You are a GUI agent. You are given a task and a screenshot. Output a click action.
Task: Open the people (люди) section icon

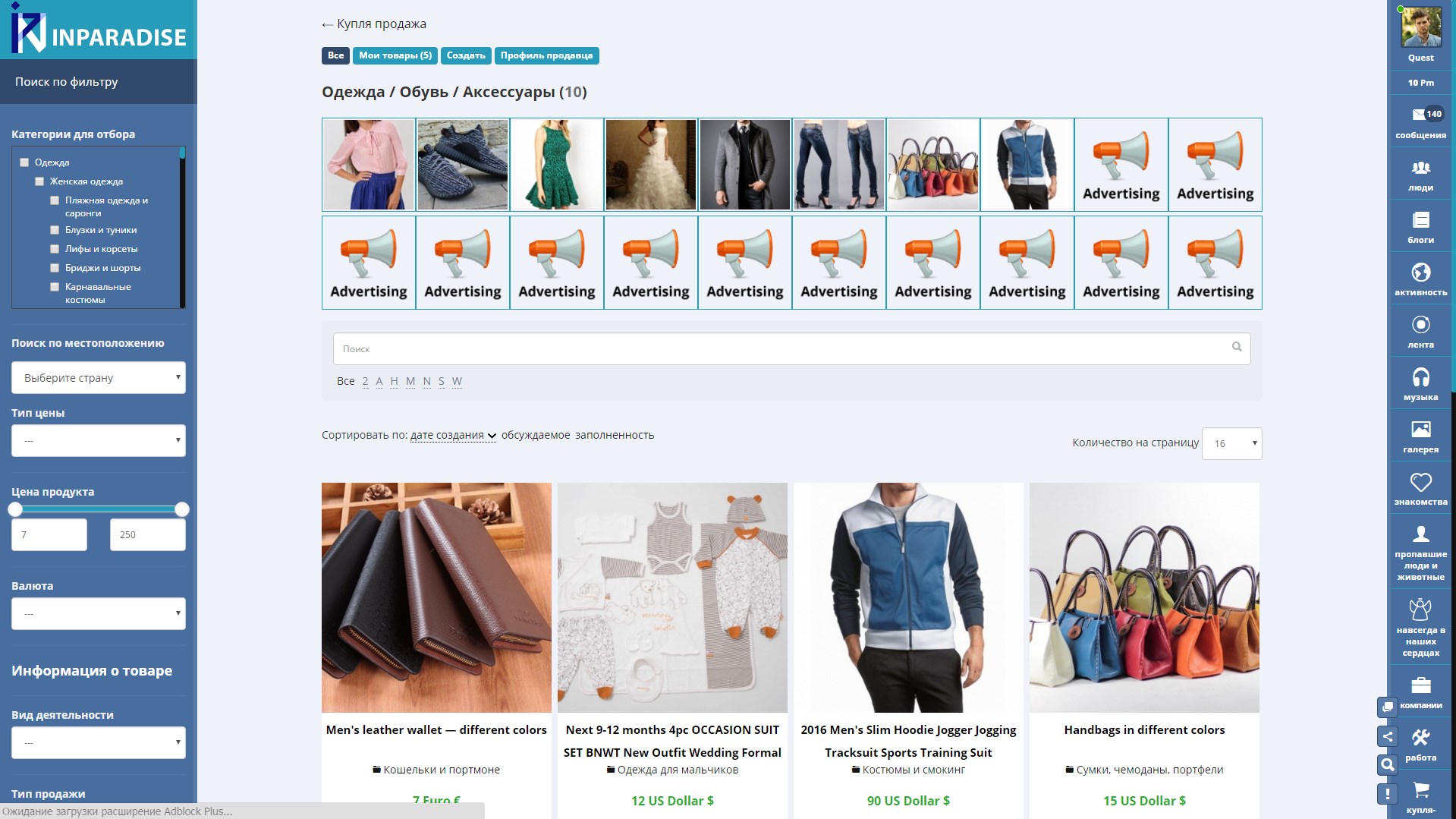coord(1420,169)
